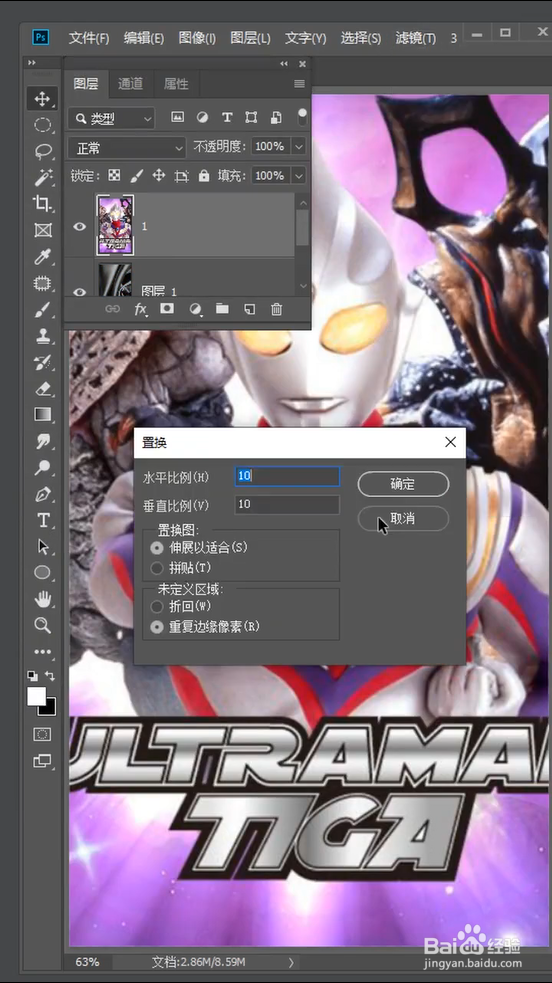Lock transparent pixels

click(x=114, y=176)
